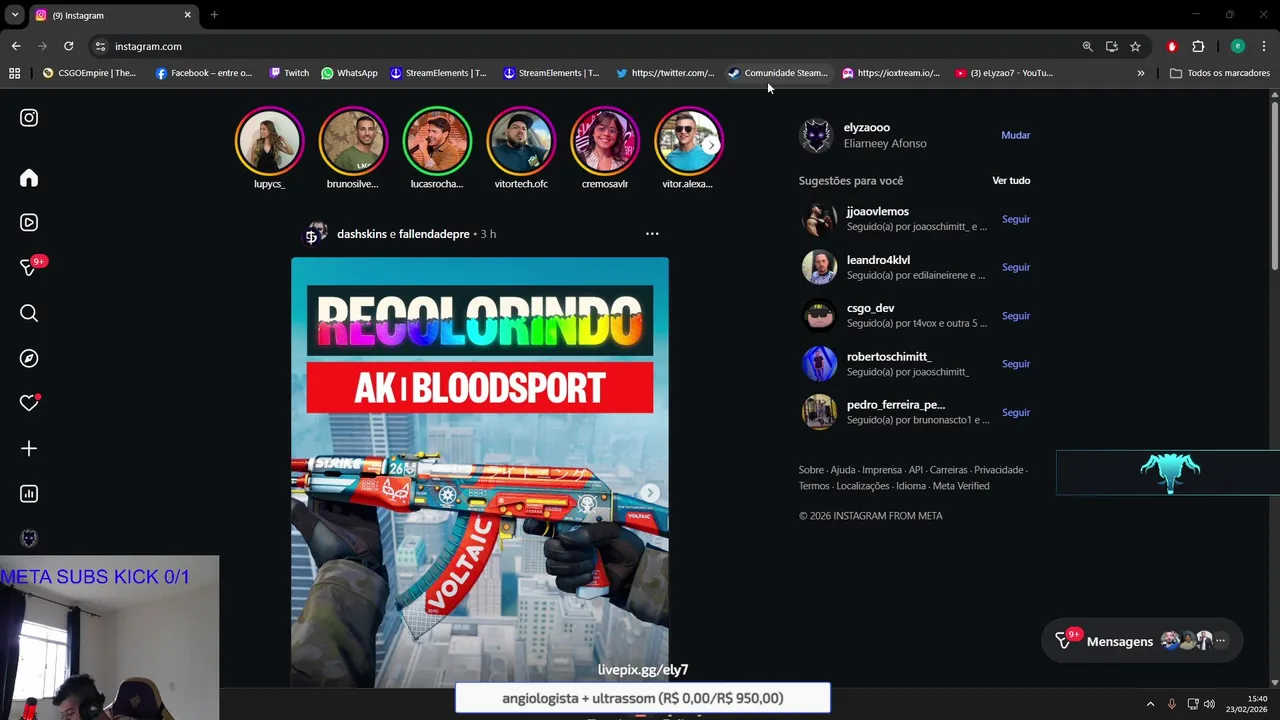This screenshot has width=1280, height=720.
Task: Open profile avatar in sidebar
Action: pyautogui.click(x=29, y=538)
